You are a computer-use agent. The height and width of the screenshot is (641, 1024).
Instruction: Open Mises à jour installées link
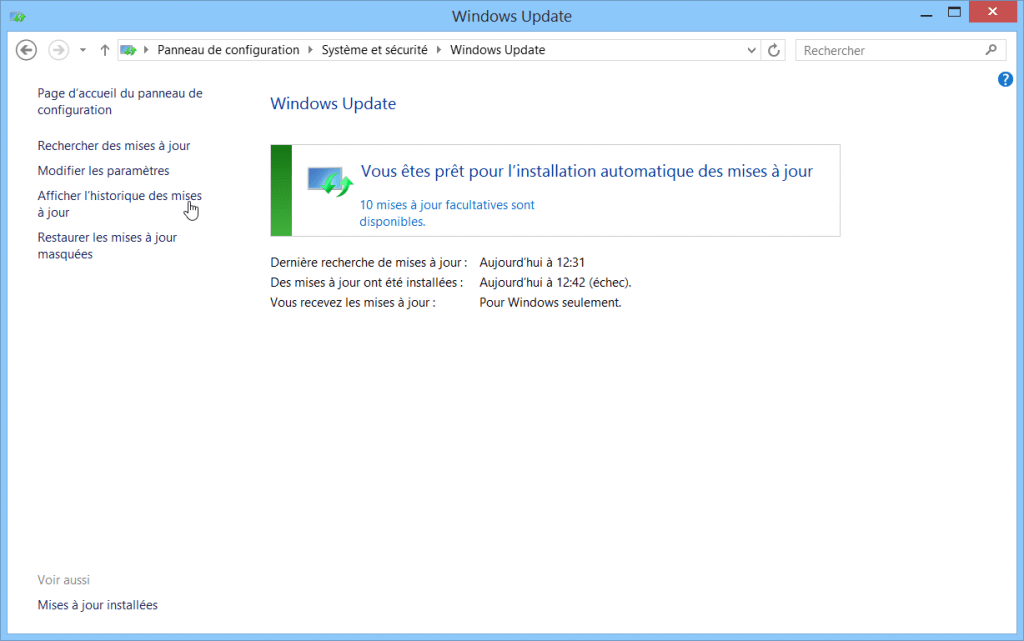(x=97, y=605)
